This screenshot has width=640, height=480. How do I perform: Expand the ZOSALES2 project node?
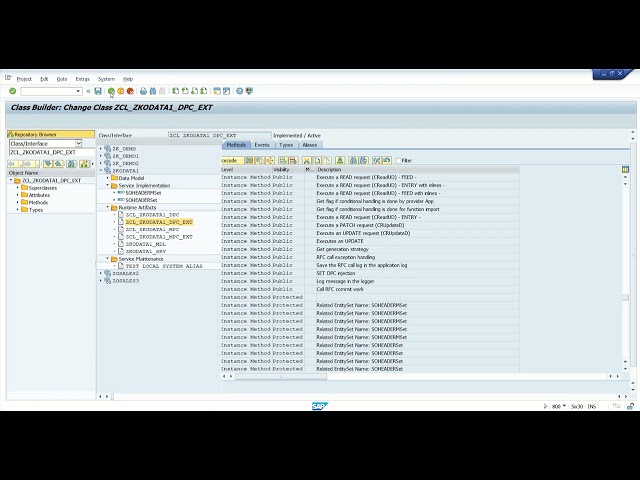click(101, 273)
